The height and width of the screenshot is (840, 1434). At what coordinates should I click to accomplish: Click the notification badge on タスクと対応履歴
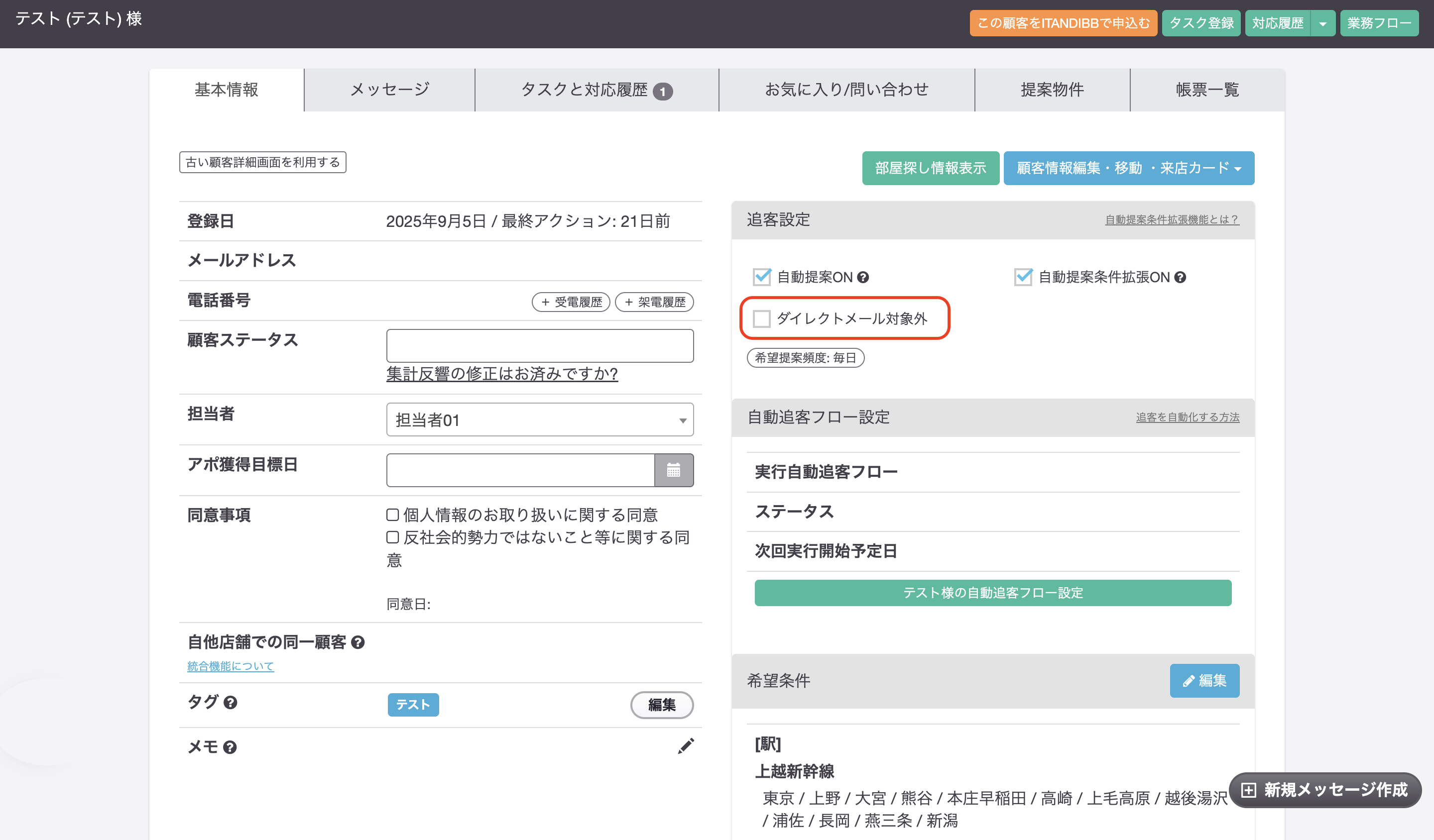662,91
